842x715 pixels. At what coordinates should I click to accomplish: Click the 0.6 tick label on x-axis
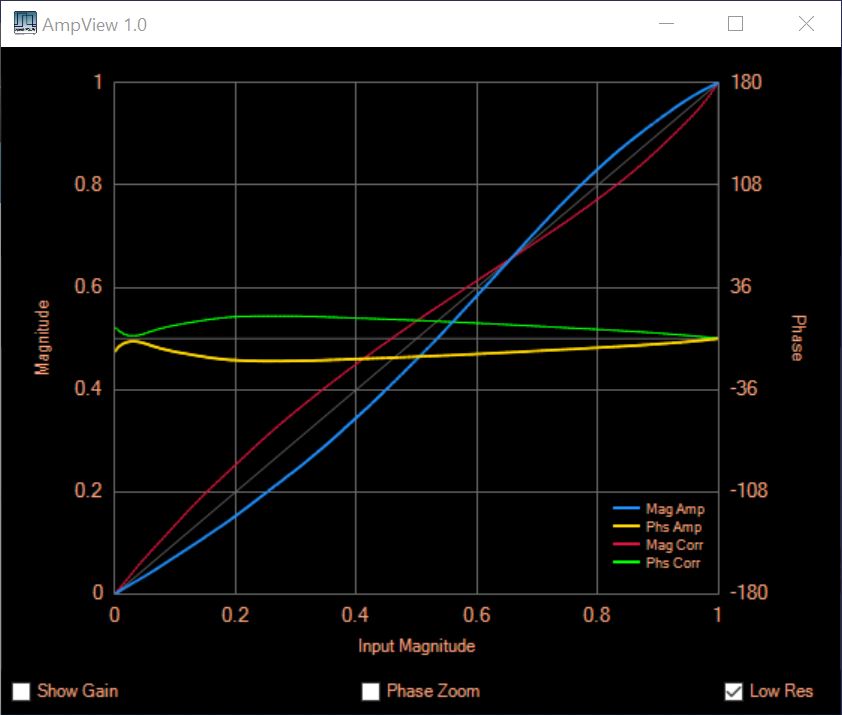pos(477,613)
